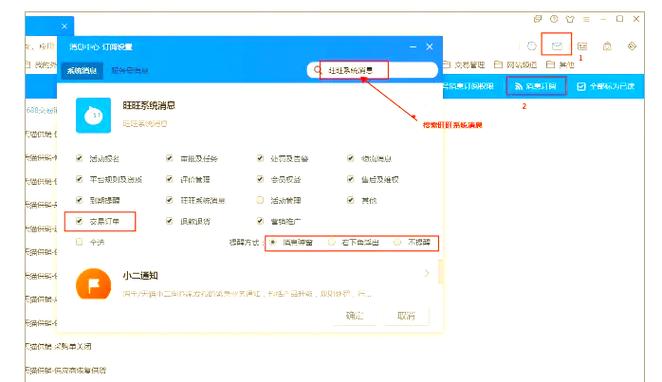Open the calendar-style icon beside the envelope

[582, 46]
